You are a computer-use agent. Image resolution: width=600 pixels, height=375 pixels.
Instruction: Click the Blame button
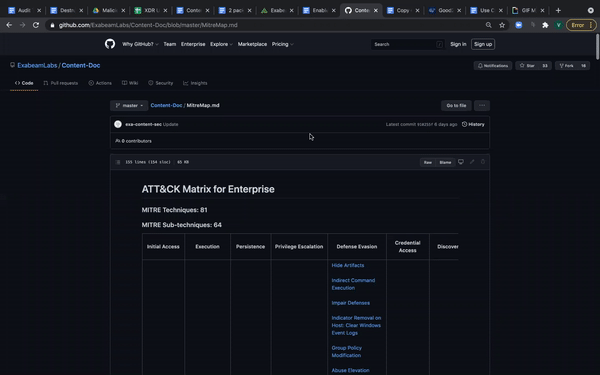[445, 162]
